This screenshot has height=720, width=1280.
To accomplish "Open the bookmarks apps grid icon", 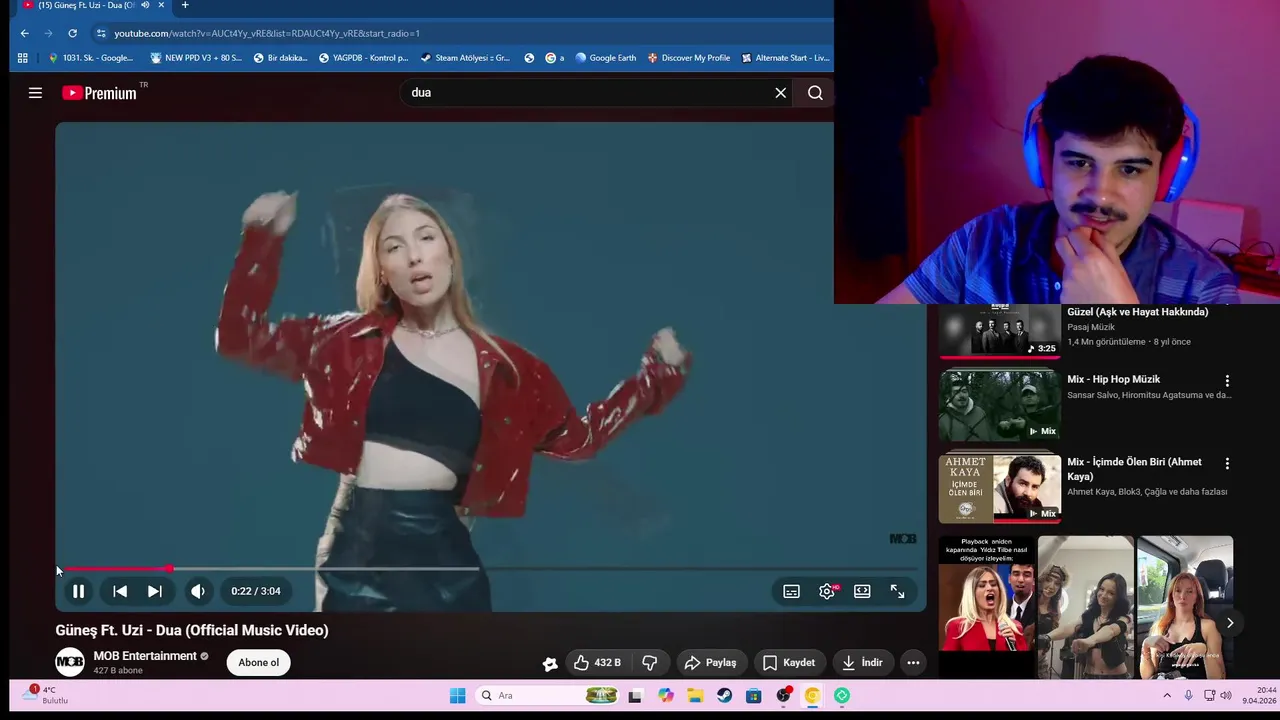I will click(x=22, y=58).
